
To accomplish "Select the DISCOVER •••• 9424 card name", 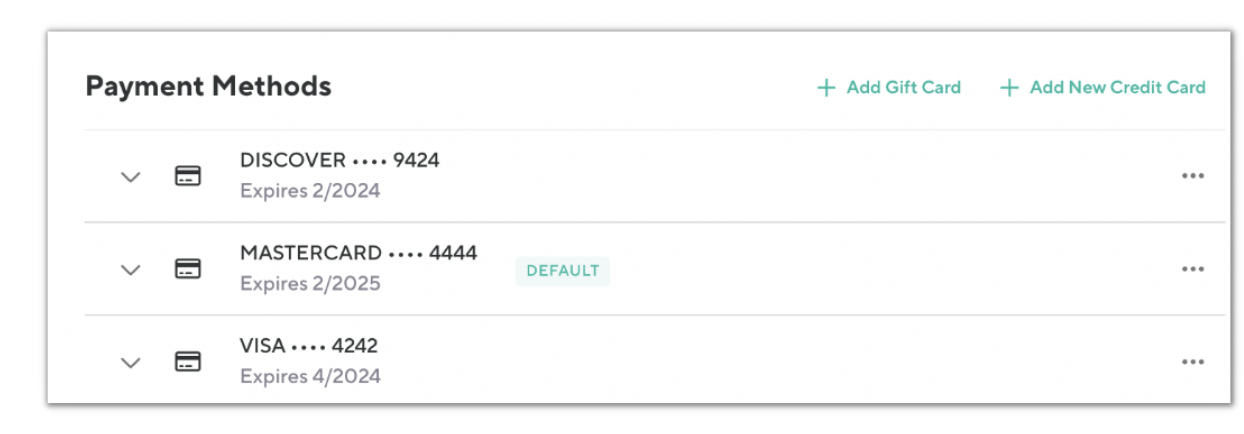I will 339,160.
